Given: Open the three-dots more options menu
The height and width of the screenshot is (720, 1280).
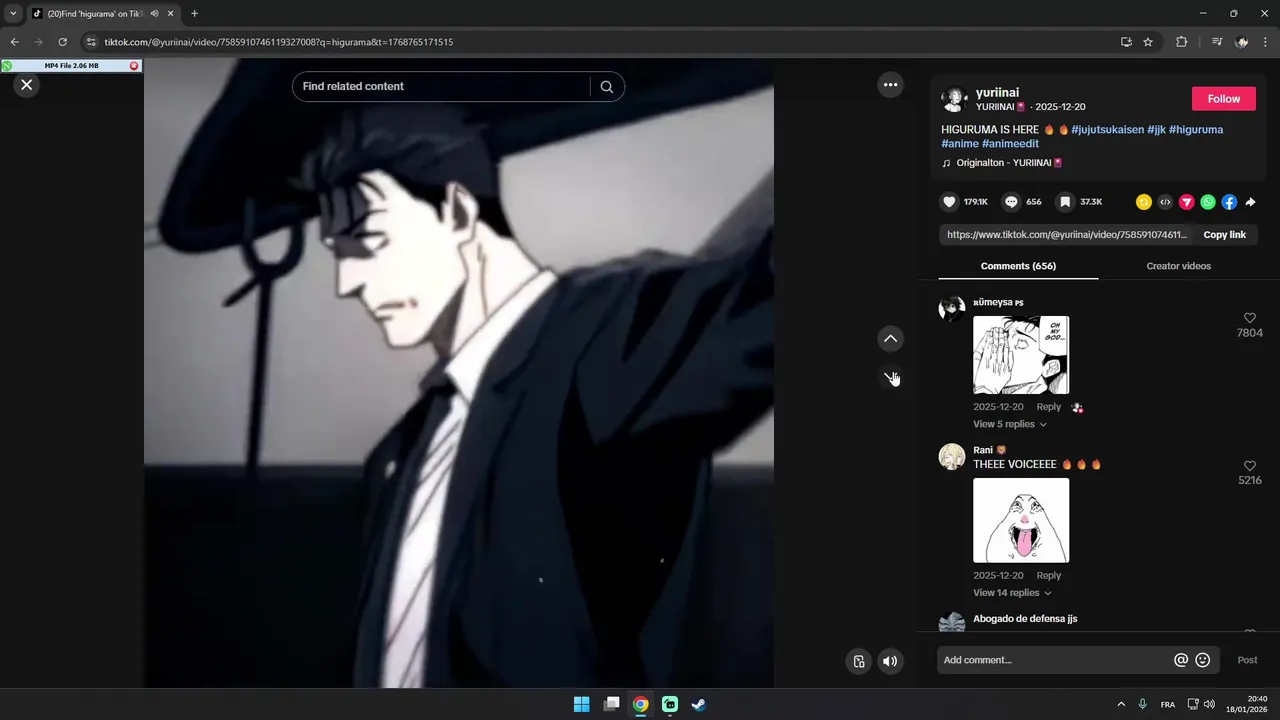Looking at the screenshot, I should [890, 85].
